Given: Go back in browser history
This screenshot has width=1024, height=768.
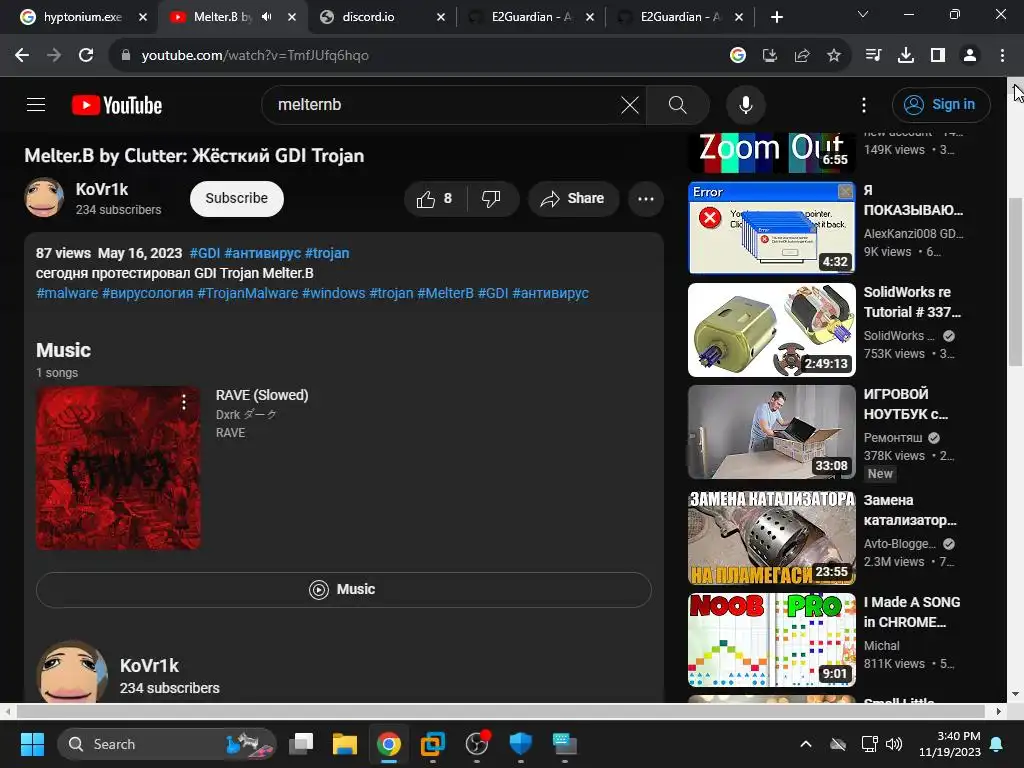Looking at the screenshot, I should [22, 55].
